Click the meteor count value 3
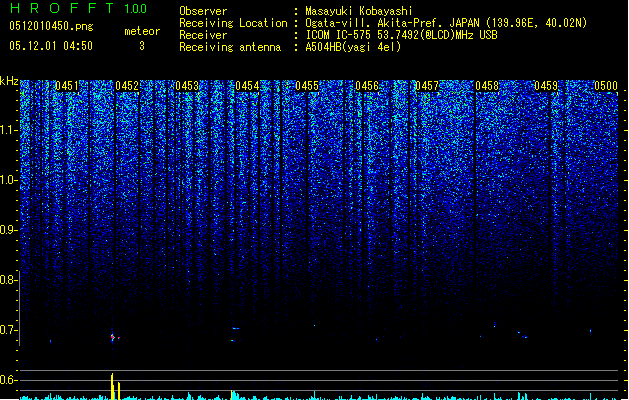629x400 pixels. [142, 46]
